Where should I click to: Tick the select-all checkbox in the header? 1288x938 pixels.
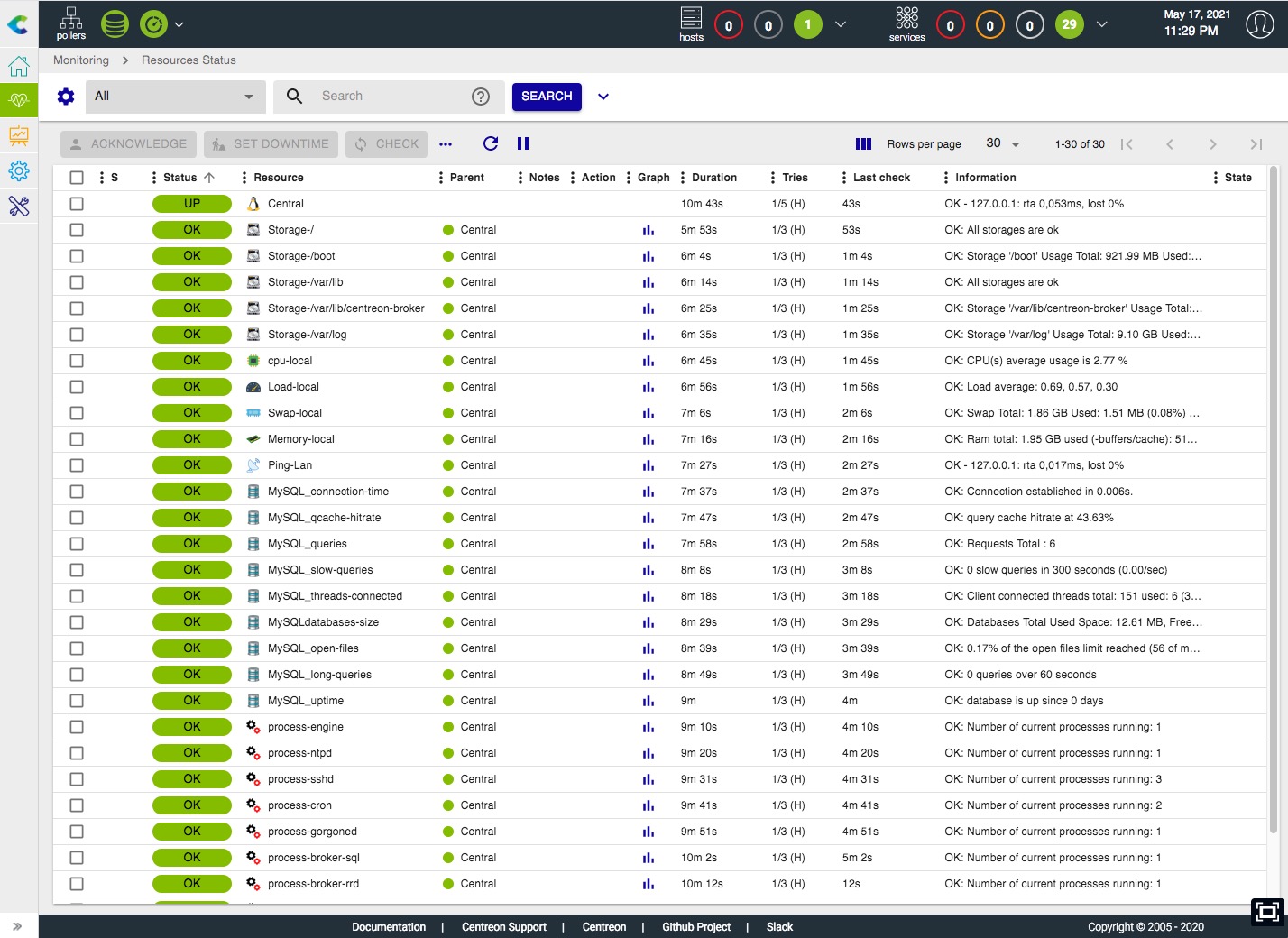[x=77, y=178]
